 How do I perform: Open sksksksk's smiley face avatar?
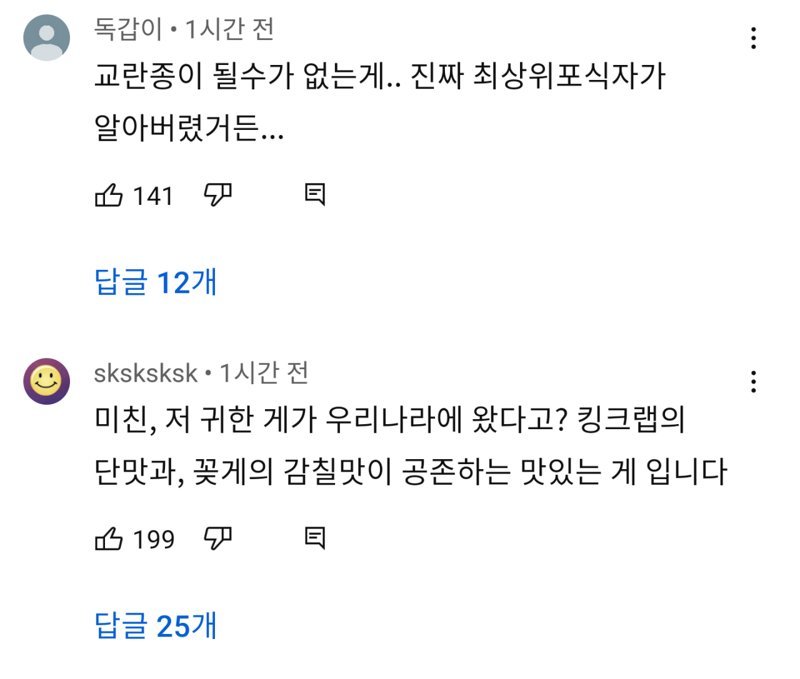click(x=46, y=381)
